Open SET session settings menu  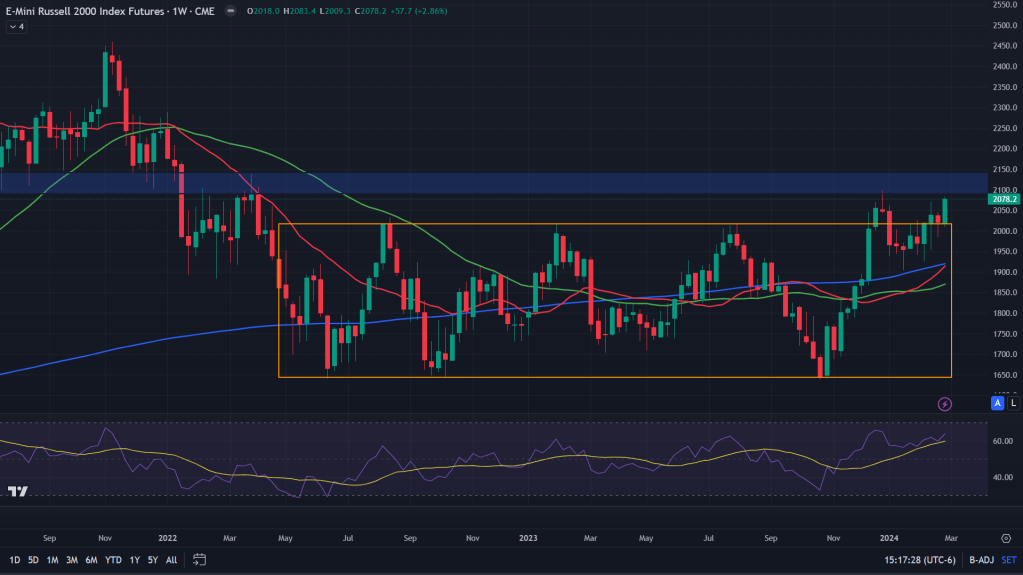pyautogui.click(x=1009, y=560)
